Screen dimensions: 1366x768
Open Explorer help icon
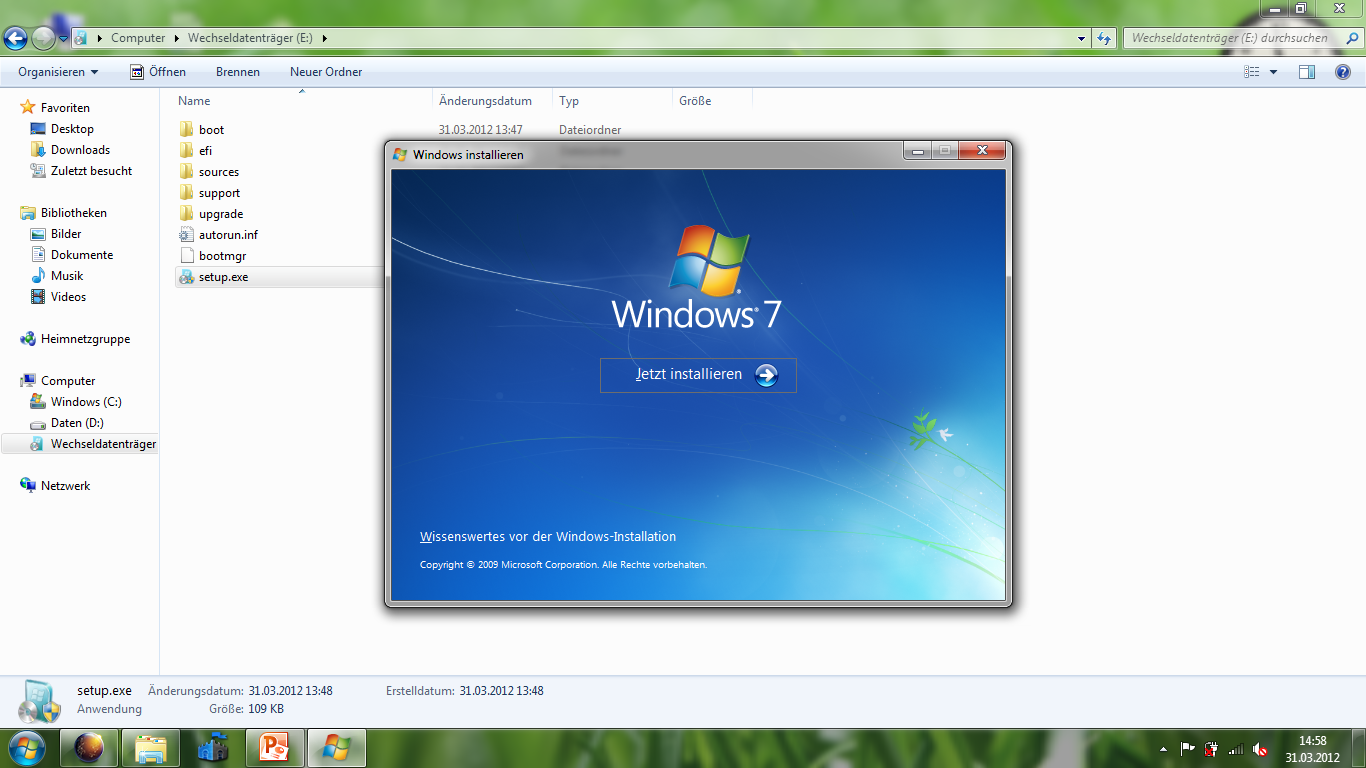point(1343,72)
